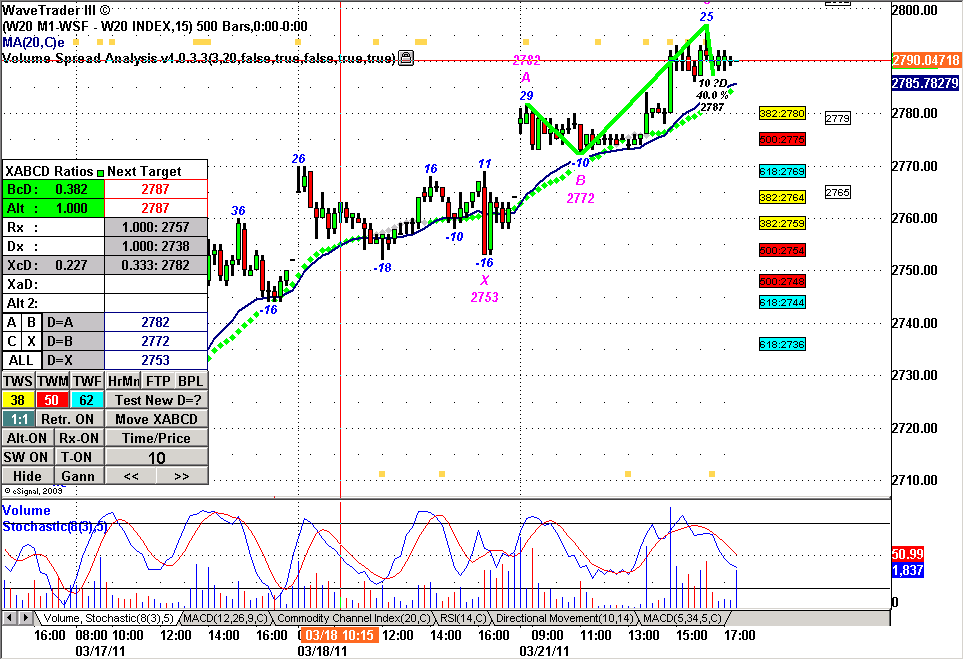964x660 pixels.
Task: Click the ALL button in the panel
Action: (x=22, y=360)
